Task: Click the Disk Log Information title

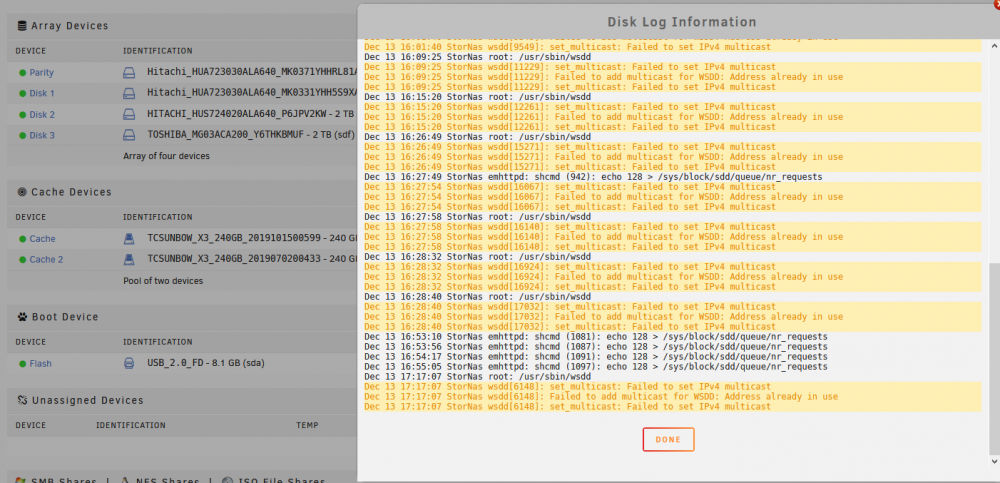Action: [x=682, y=22]
